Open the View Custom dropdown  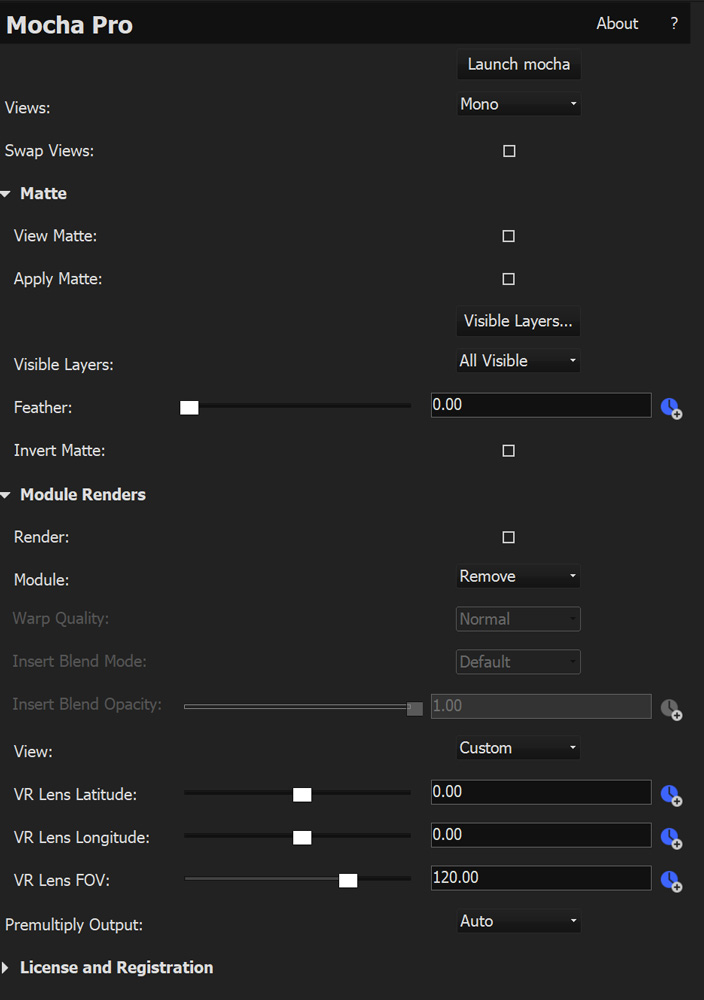point(518,748)
